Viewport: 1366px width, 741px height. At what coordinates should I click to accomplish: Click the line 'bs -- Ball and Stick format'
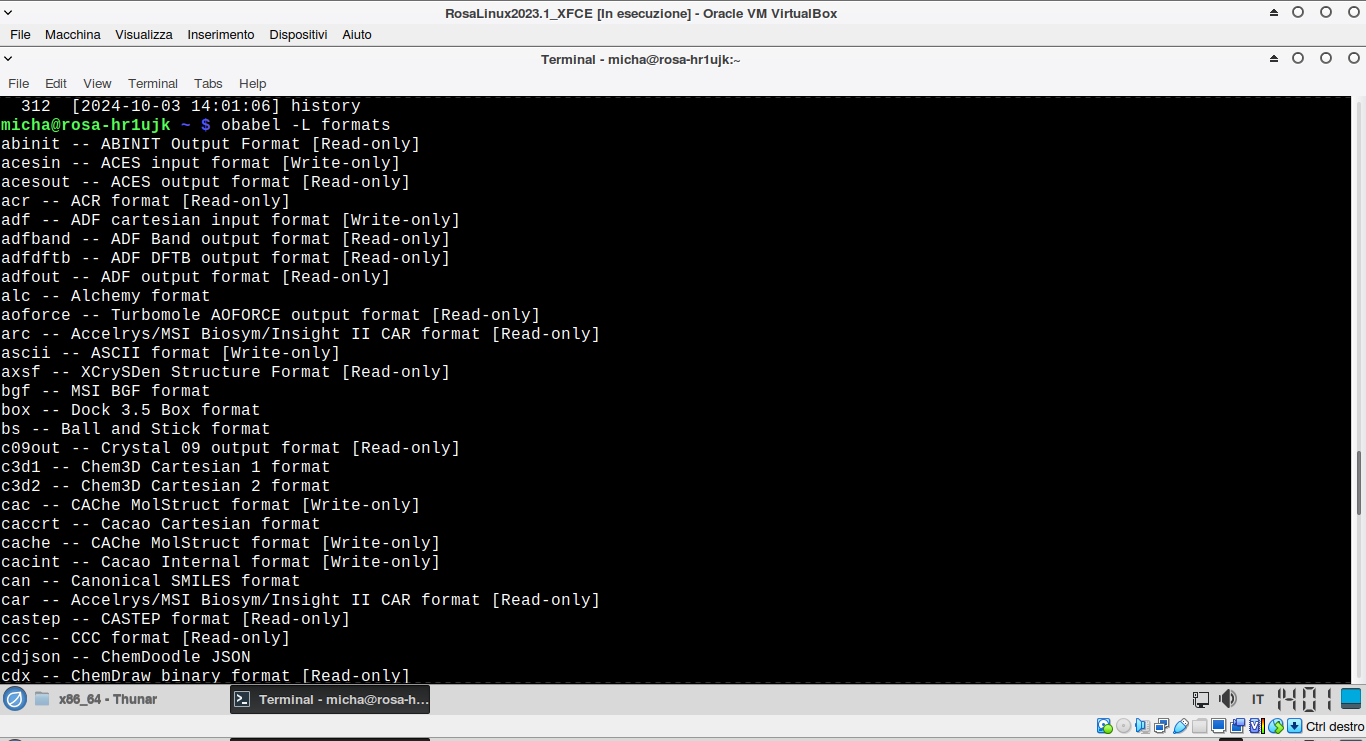(136, 429)
